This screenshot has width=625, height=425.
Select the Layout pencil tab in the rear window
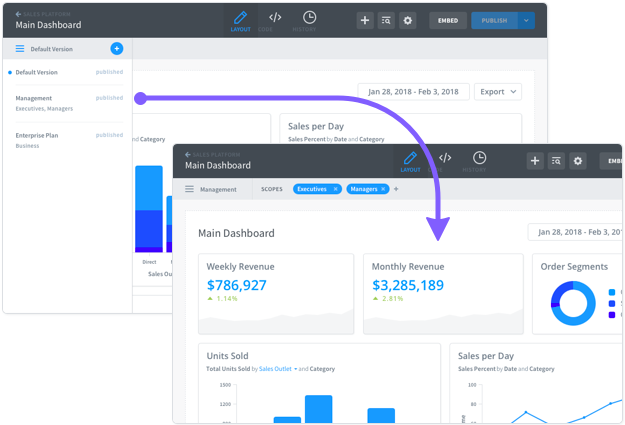pyautogui.click(x=240, y=22)
